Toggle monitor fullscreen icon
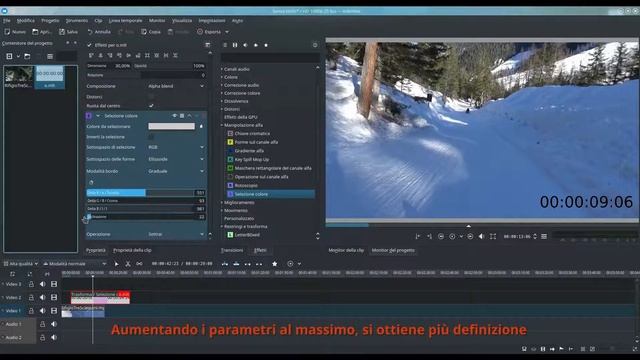 click(x=493, y=236)
